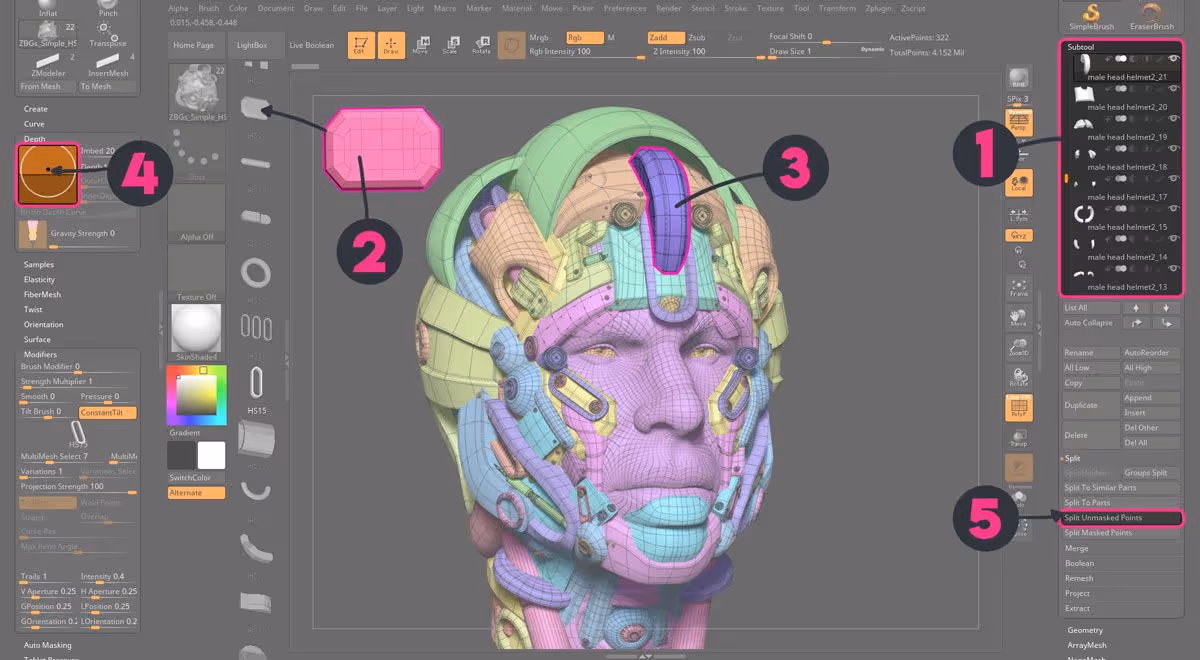The height and width of the screenshot is (660, 1200).
Task: Click the L.Sym icon
Action: (x=1018, y=213)
